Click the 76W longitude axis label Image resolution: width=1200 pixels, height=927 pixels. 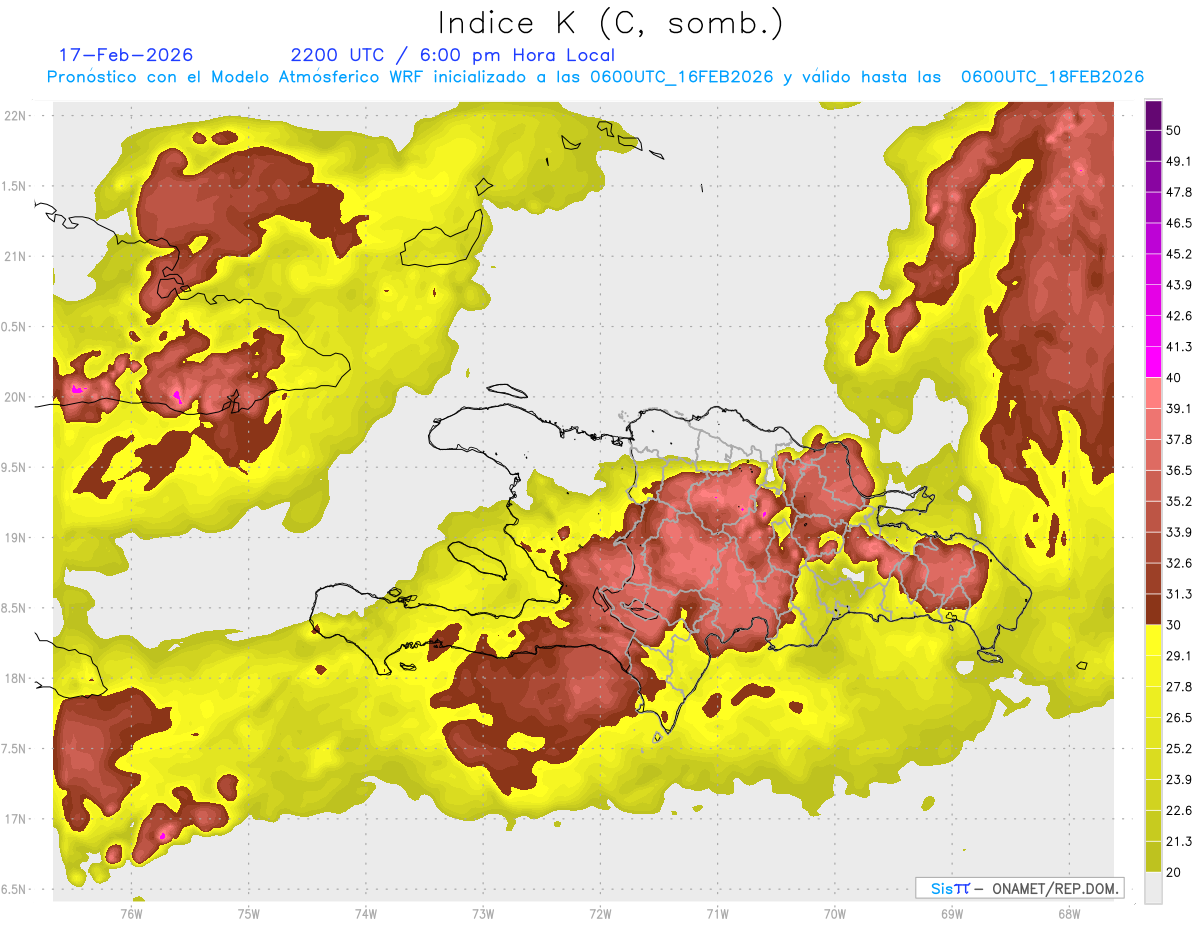[x=132, y=913]
